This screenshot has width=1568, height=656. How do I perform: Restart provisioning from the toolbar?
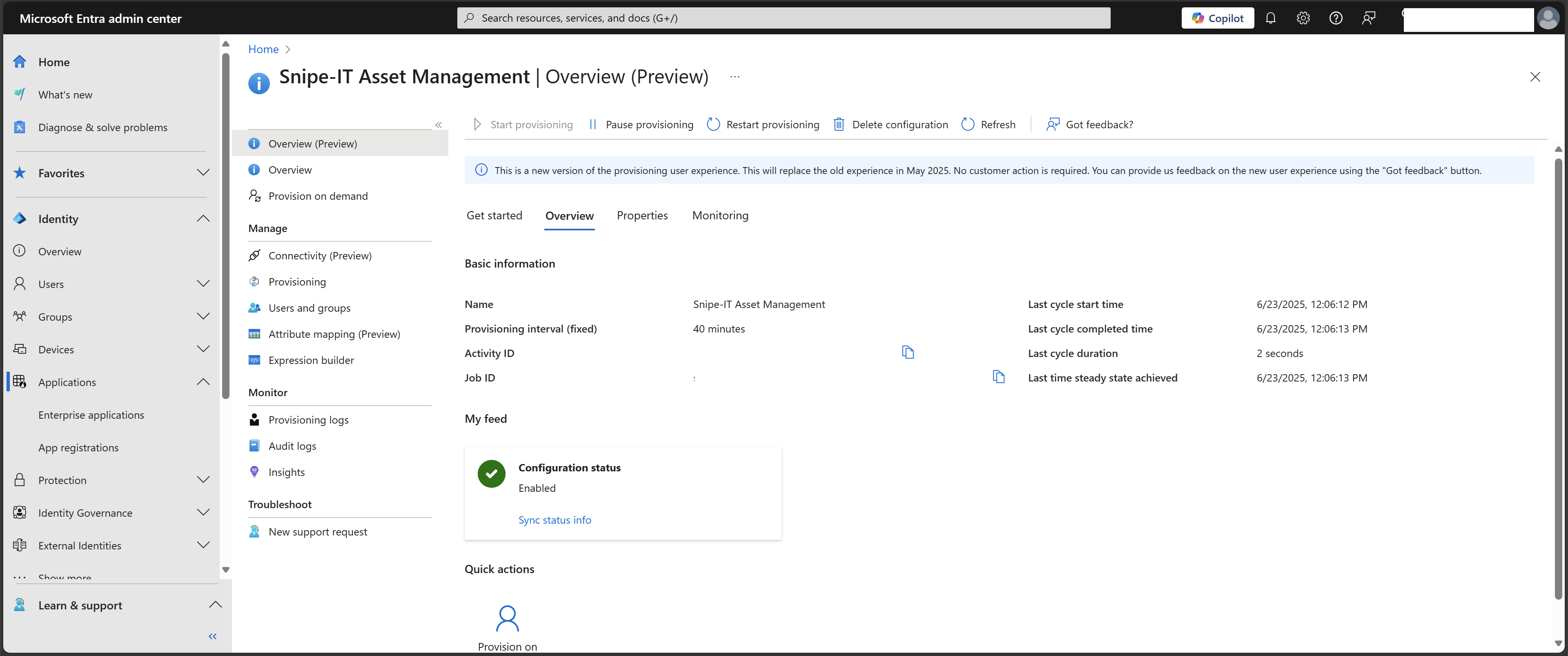click(x=763, y=124)
